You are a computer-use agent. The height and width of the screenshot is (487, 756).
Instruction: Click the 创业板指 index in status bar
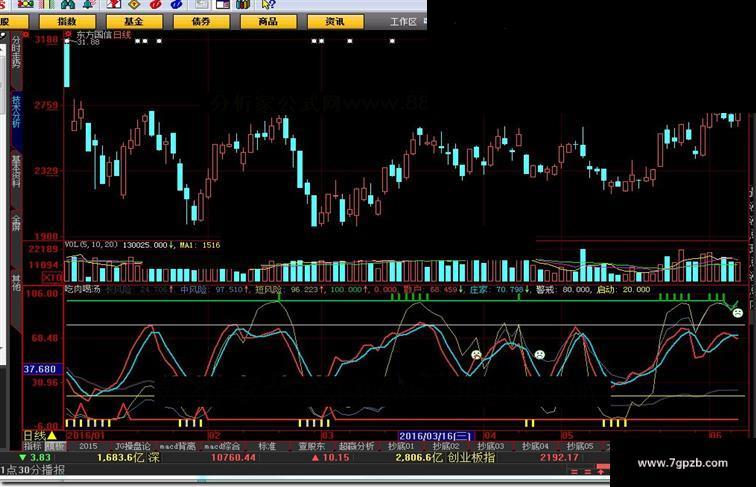pos(471,458)
